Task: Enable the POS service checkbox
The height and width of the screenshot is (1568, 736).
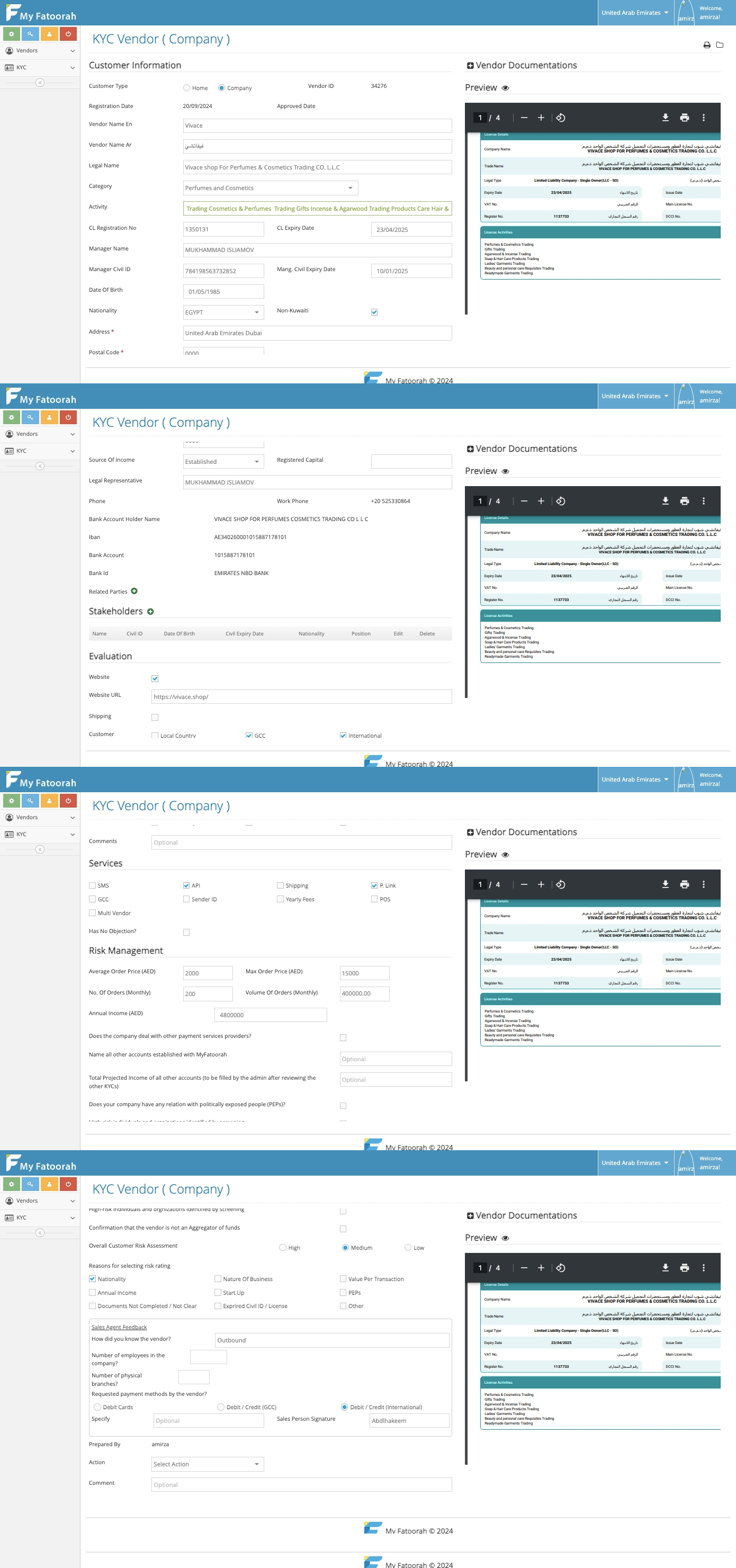Action: click(x=374, y=899)
